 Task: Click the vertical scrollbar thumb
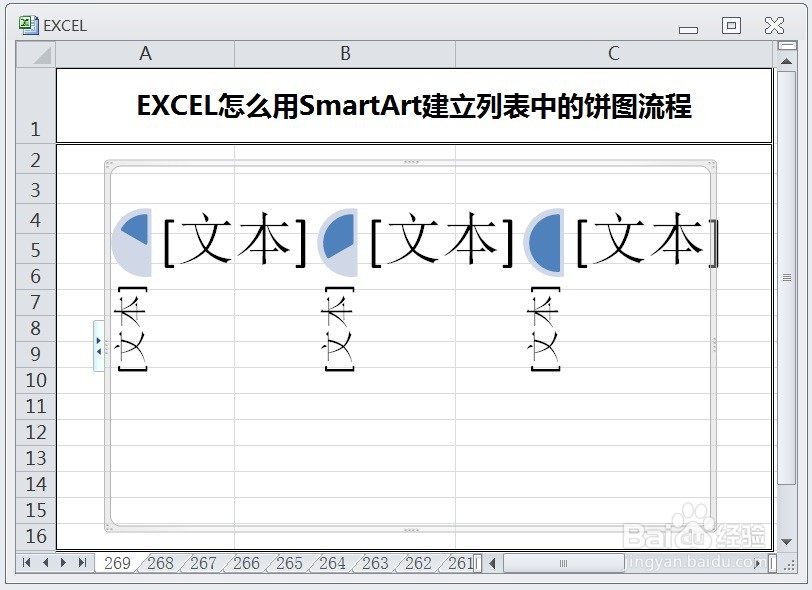(x=787, y=278)
